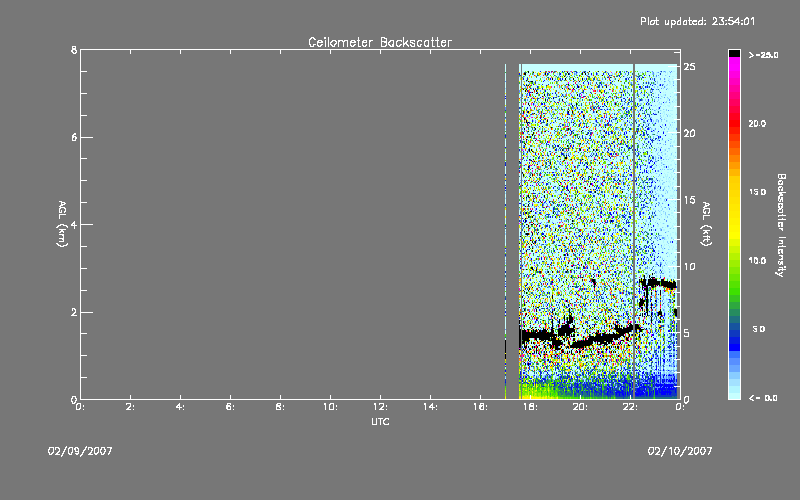Click the red band of the colorbar

734,122
